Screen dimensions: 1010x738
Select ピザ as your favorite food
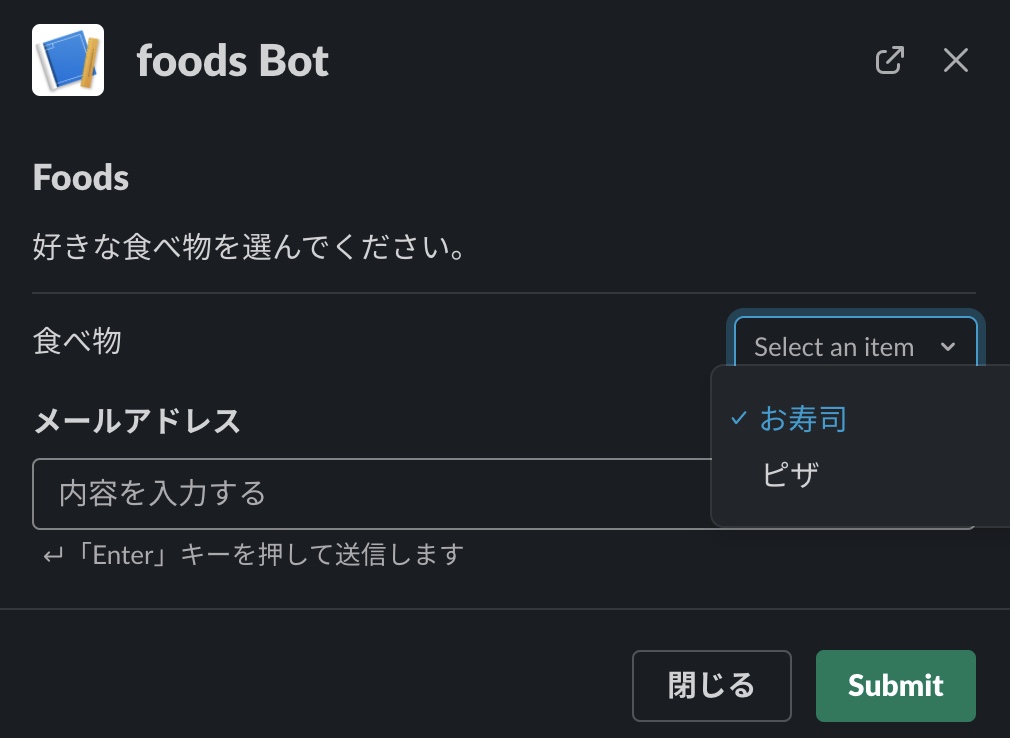(x=789, y=476)
